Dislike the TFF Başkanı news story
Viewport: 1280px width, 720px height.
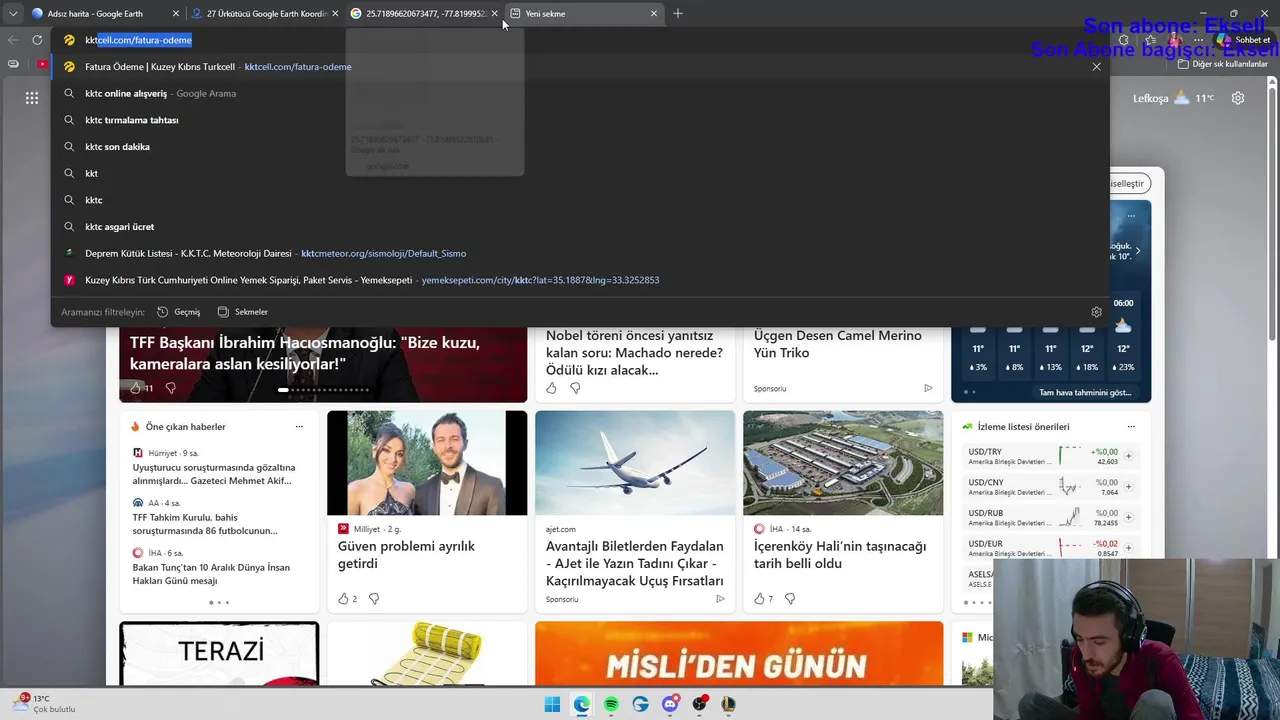pyautogui.click(x=170, y=388)
